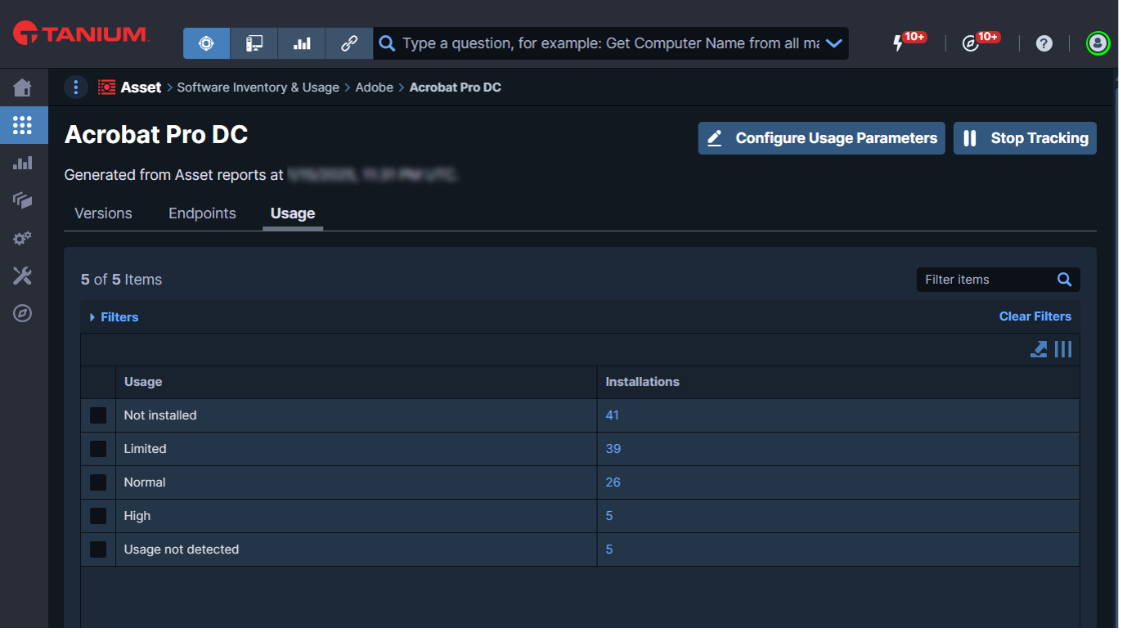Go to Adobe breadcrumb

374,87
